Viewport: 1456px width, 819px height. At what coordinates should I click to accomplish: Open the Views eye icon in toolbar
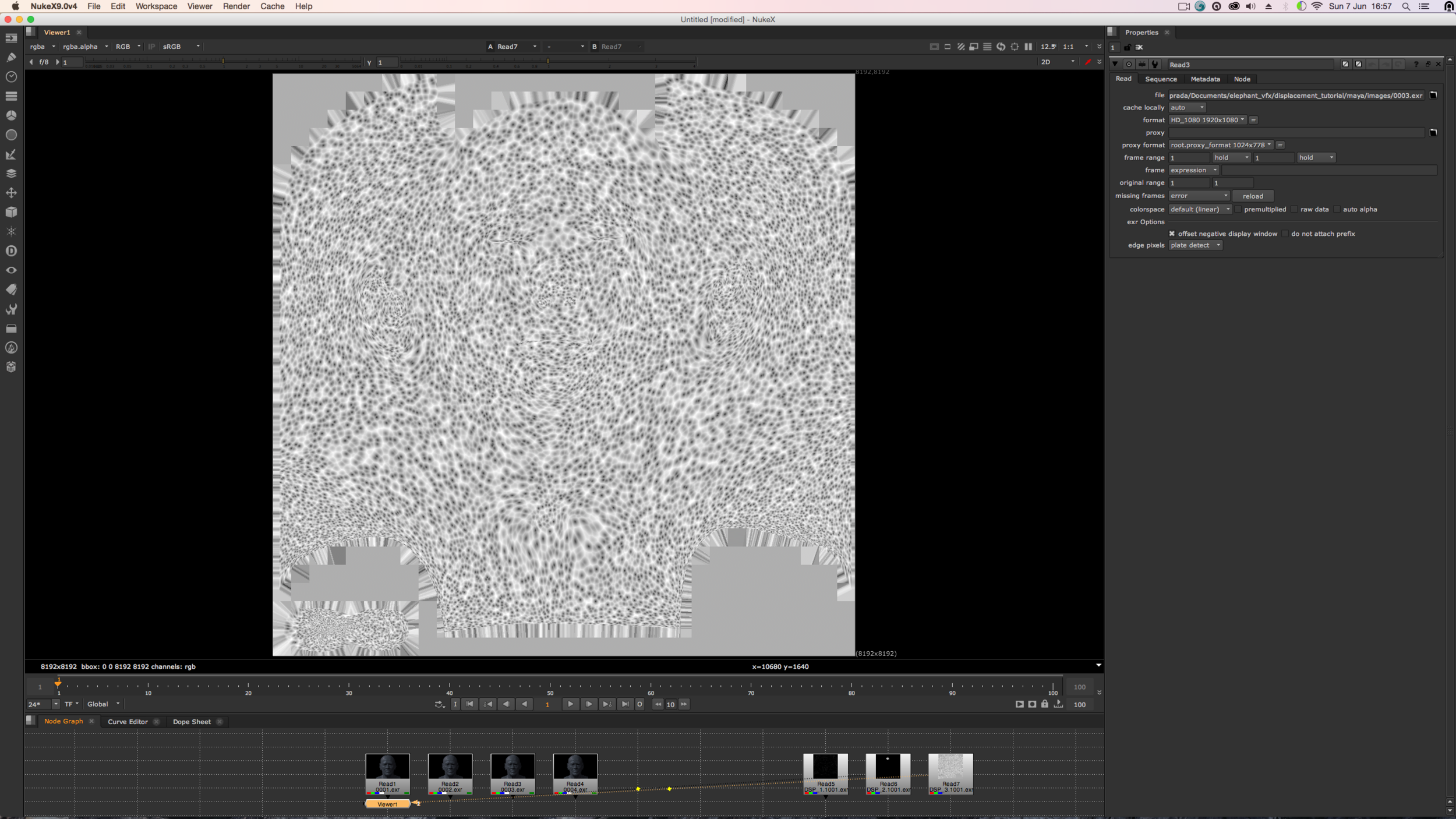pyautogui.click(x=11, y=270)
